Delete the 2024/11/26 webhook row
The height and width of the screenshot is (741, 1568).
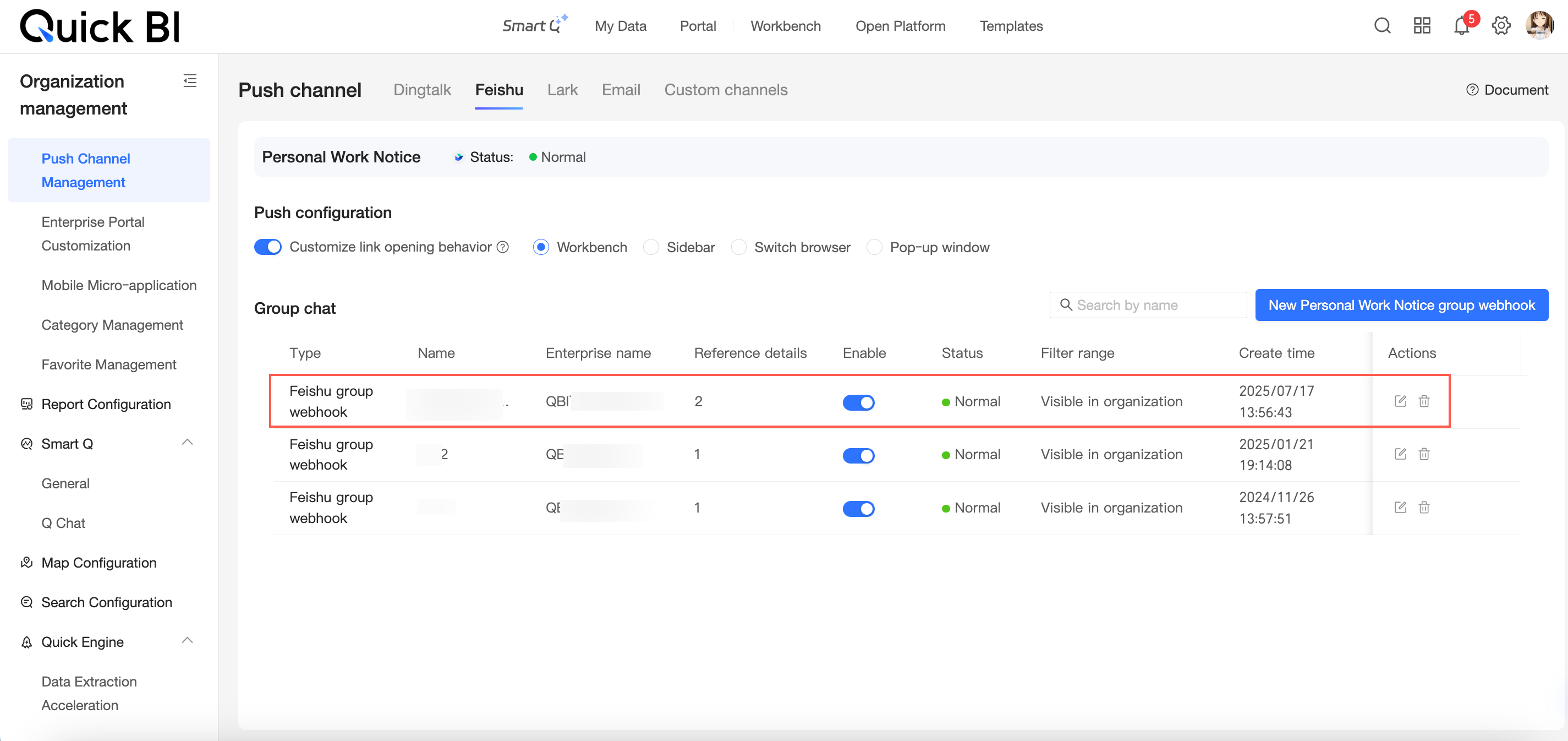click(x=1424, y=507)
